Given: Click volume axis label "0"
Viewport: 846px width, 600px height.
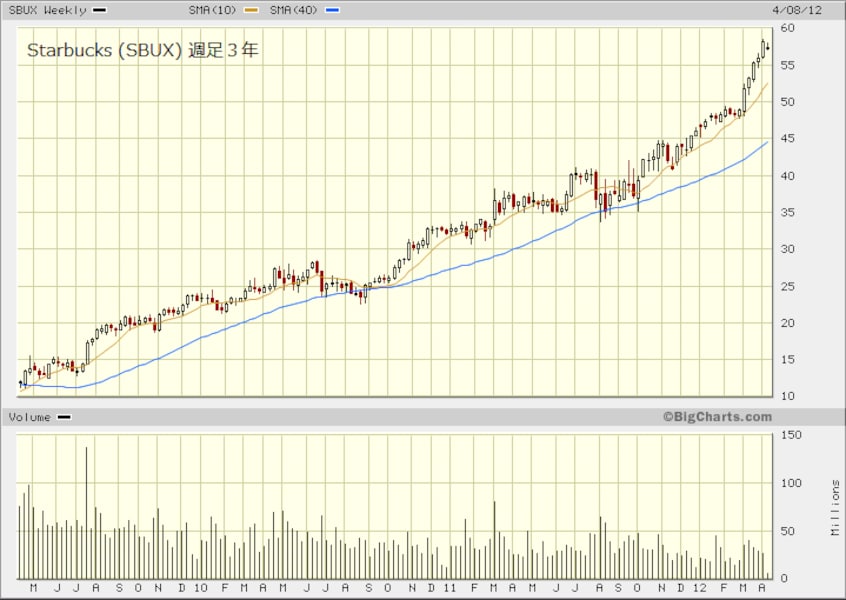Looking at the screenshot, I should (x=783, y=578).
